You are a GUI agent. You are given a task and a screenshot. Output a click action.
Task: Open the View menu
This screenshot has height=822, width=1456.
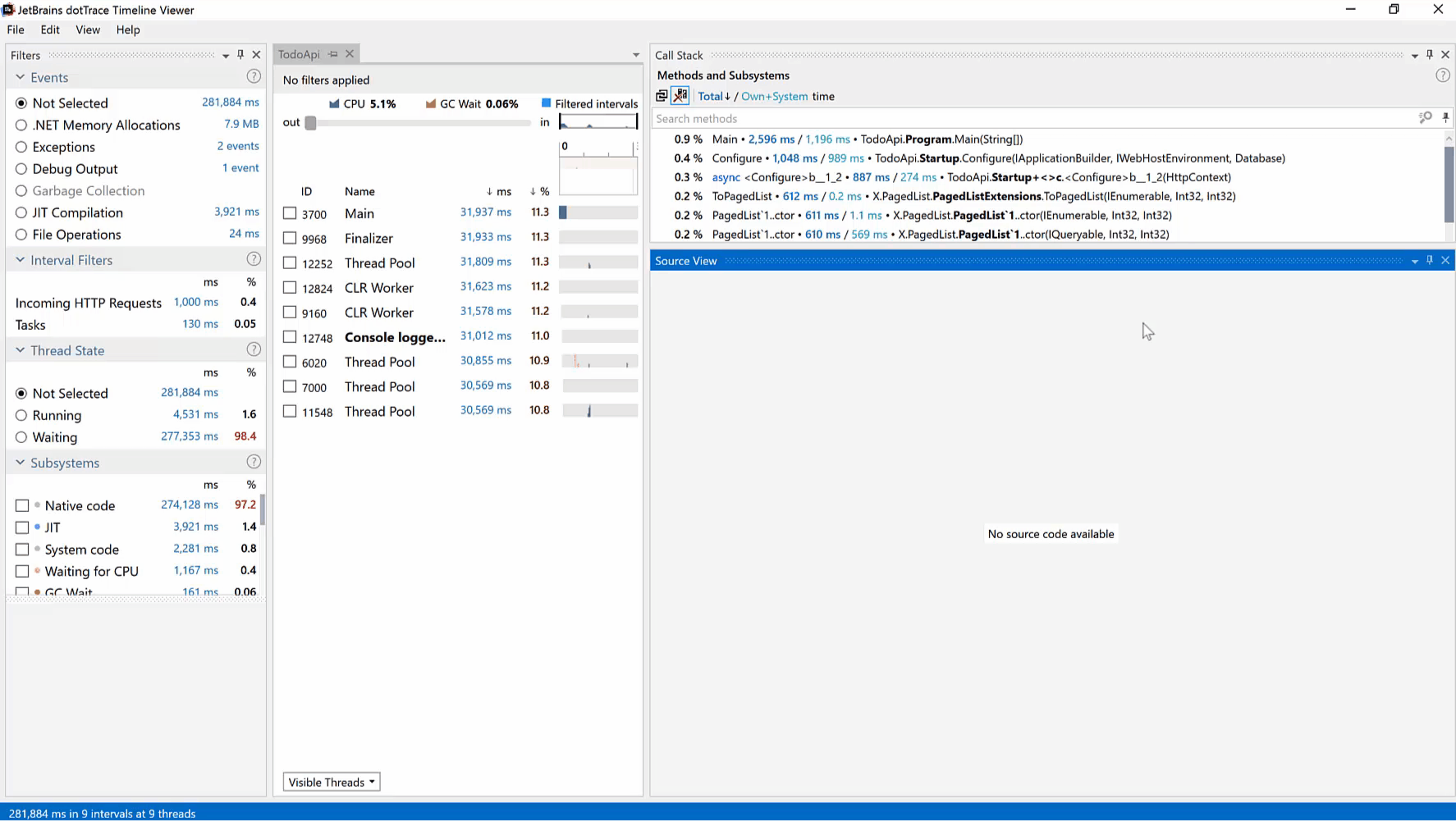coord(88,30)
